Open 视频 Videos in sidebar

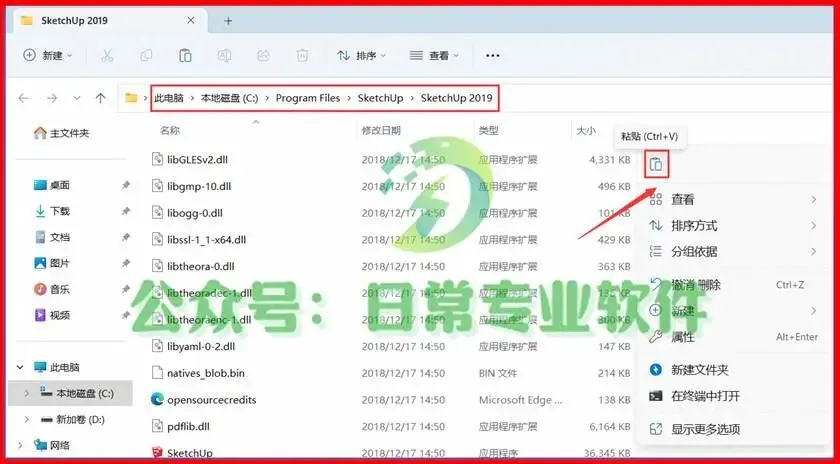[52, 315]
